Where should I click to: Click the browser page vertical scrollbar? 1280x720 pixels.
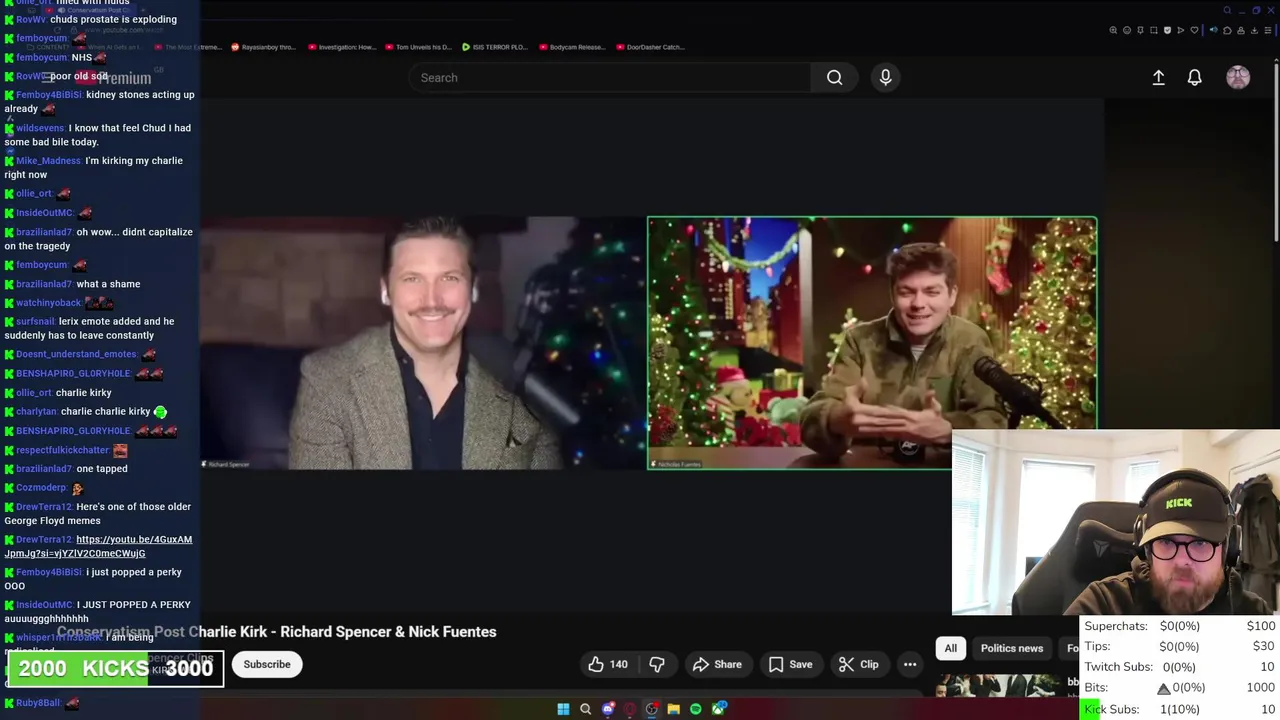(x=1275, y=150)
